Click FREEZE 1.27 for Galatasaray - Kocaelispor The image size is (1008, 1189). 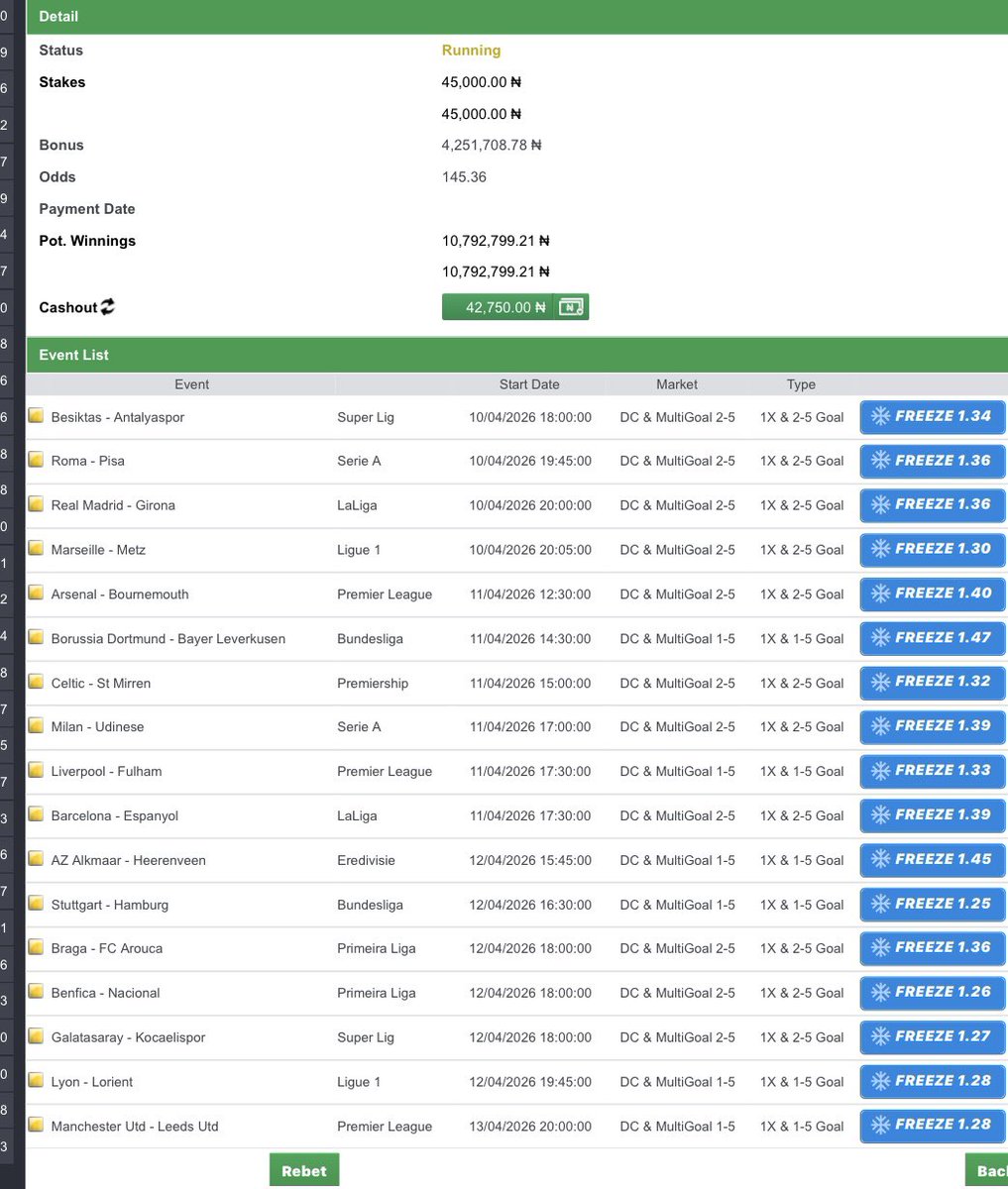(x=932, y=1036)
